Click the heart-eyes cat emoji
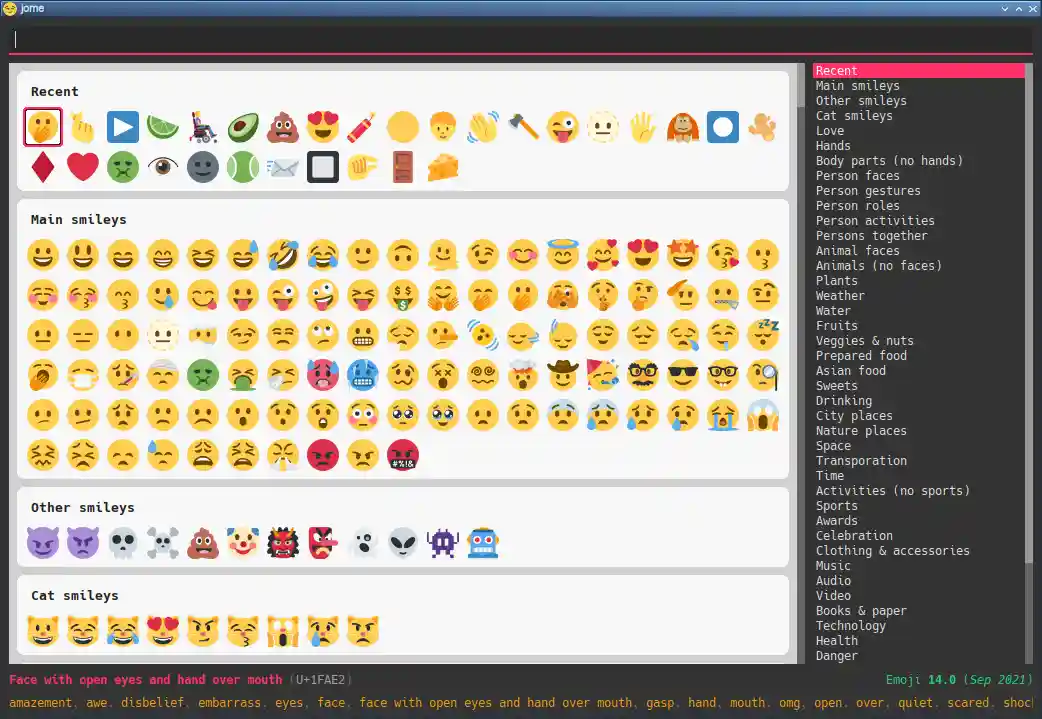The height and width of the screenshot is (719, 1042). point(163,631)
